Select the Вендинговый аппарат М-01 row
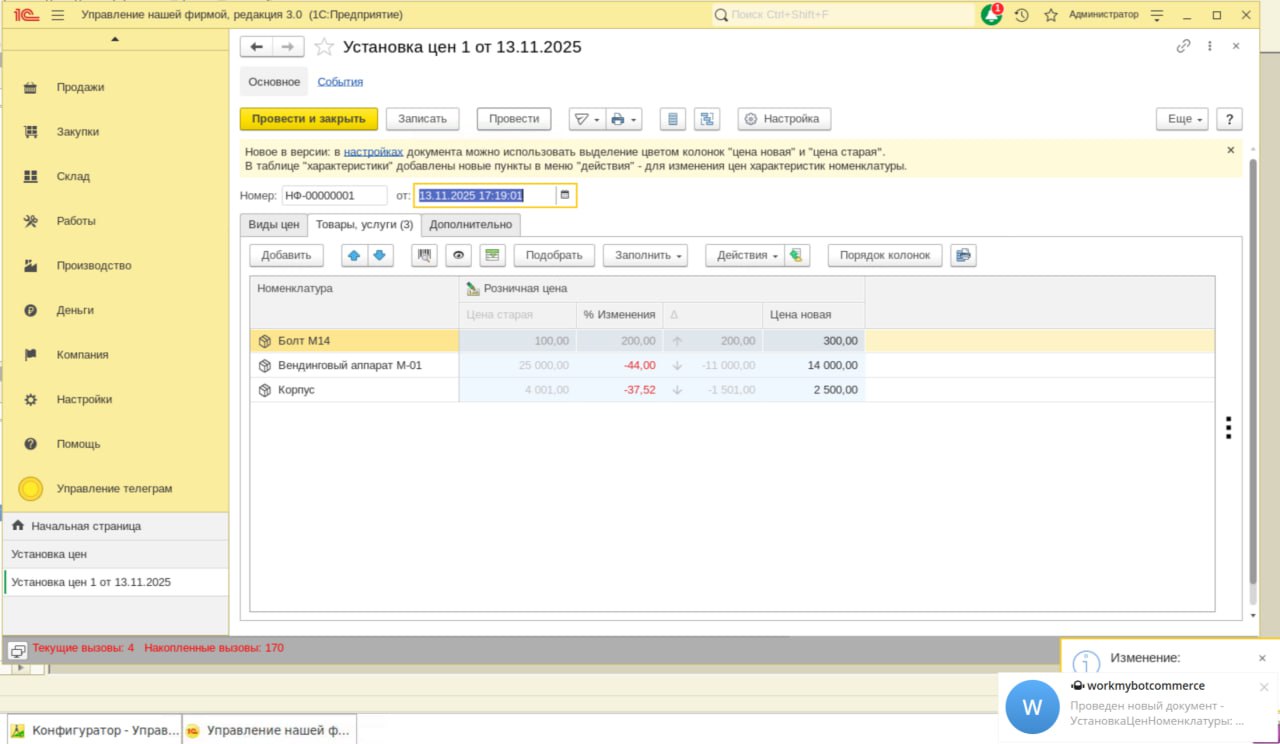1280x744 pixels. click(349, 365)
